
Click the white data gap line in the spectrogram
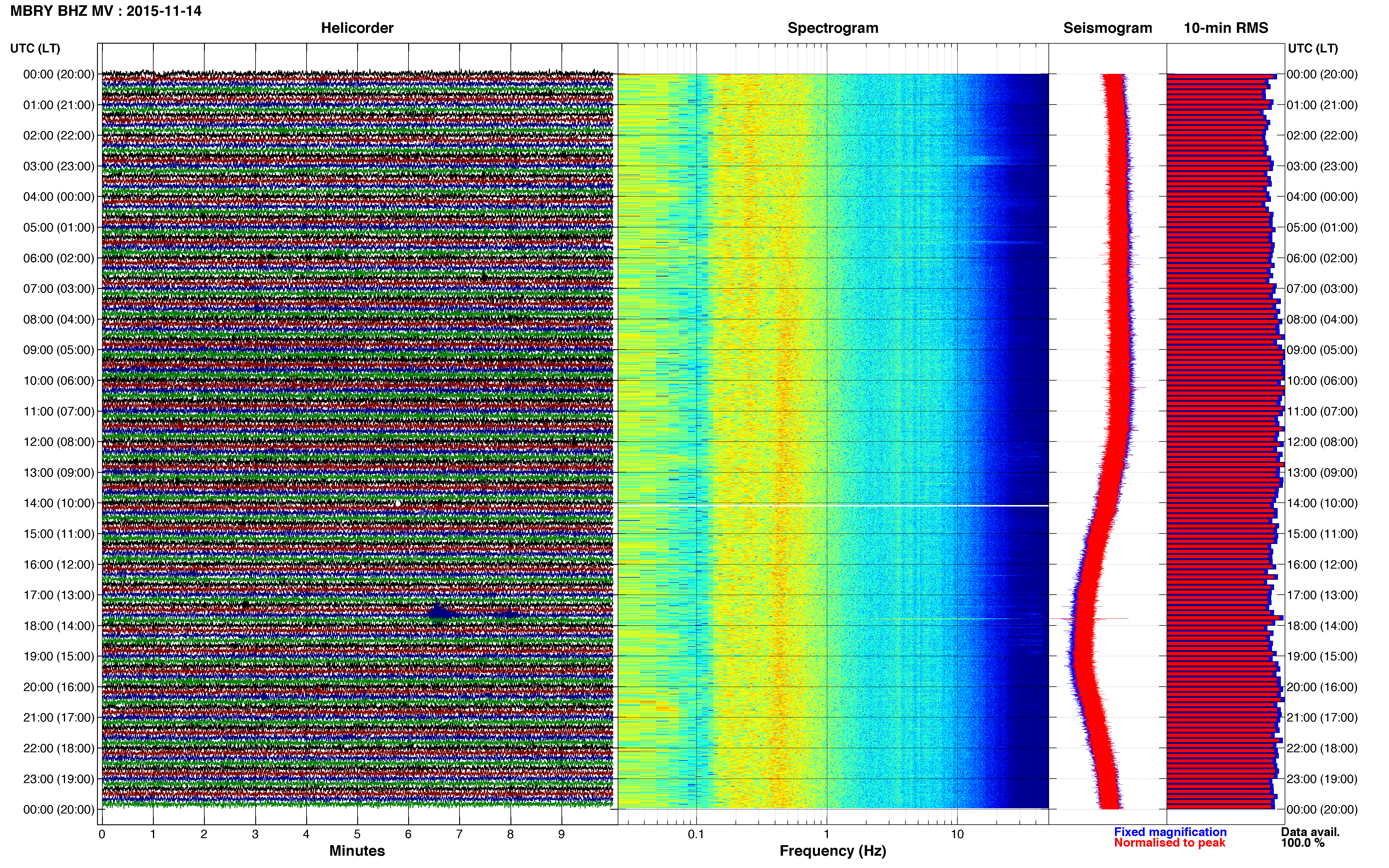click(833, 506)
